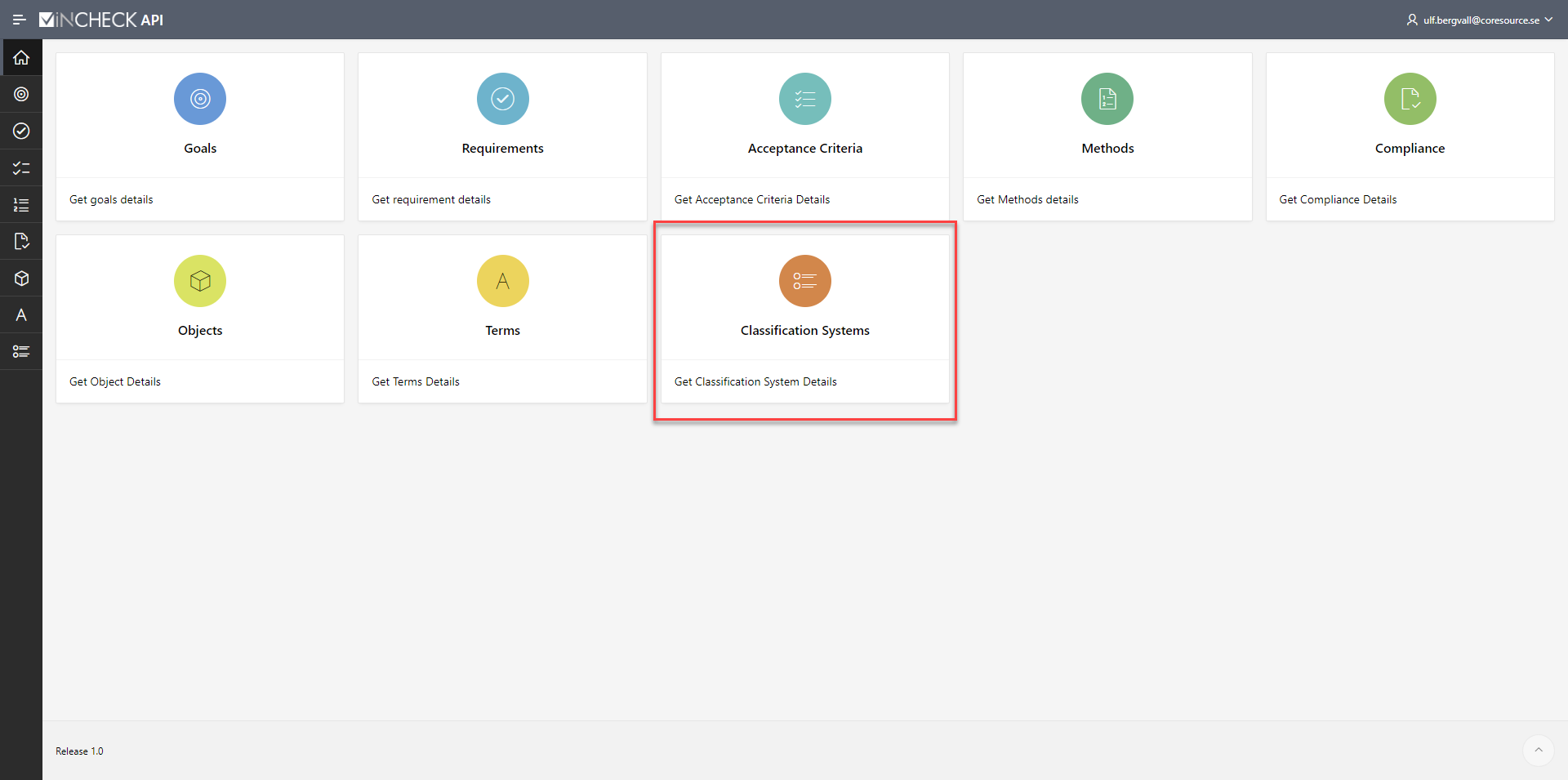Click the scroll-to-top arrow button
Image resolution: width=1568 pixels, height=780 pixels.
click(x=1538, y=750)
